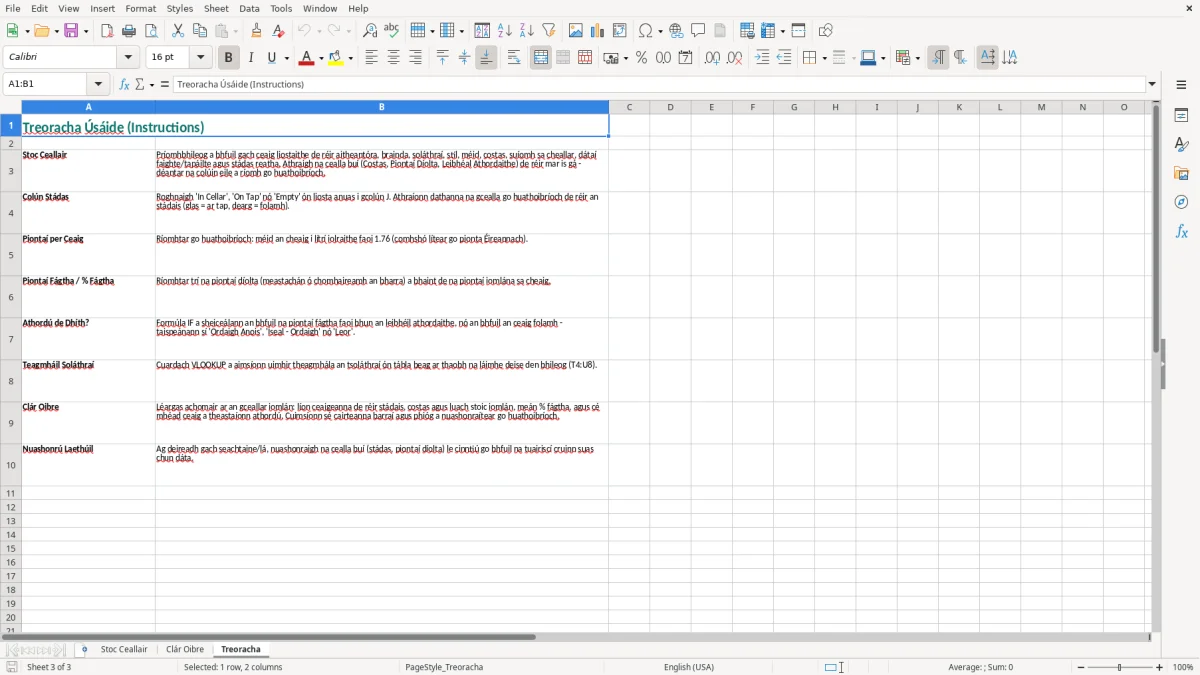Apply red font color swatch
This screenshot has height=675, width=1200.
pyautogui.click(x=308, y=58)
